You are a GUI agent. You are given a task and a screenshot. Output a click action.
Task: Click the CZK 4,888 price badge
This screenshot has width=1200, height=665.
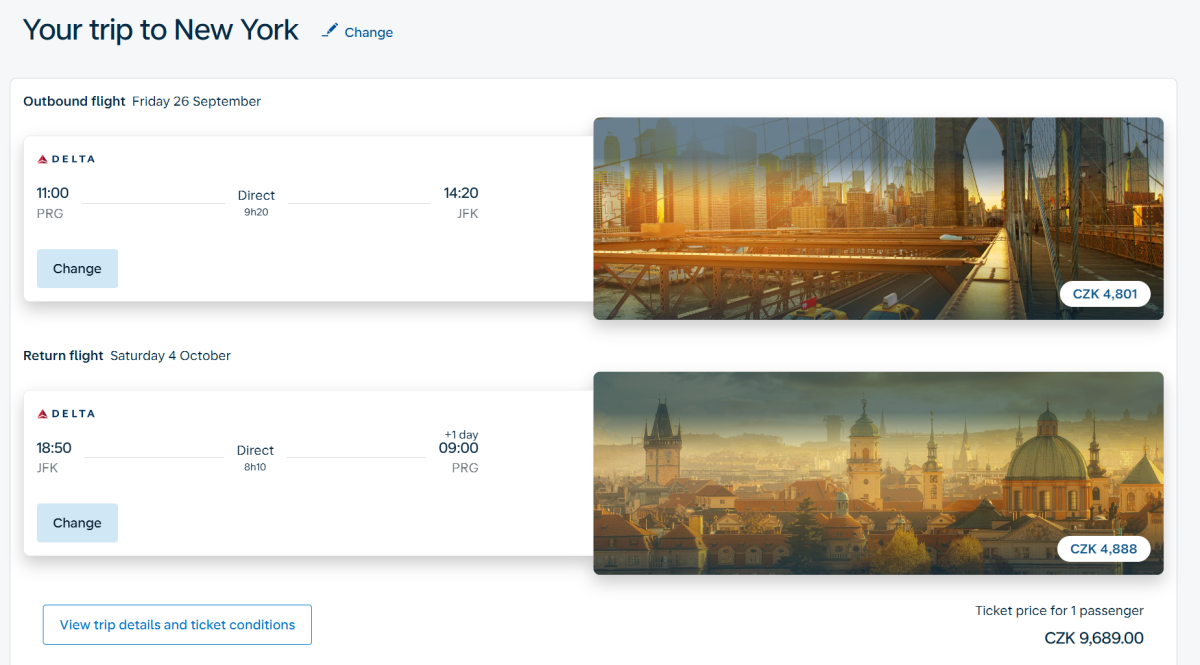tap(1104, 549)
